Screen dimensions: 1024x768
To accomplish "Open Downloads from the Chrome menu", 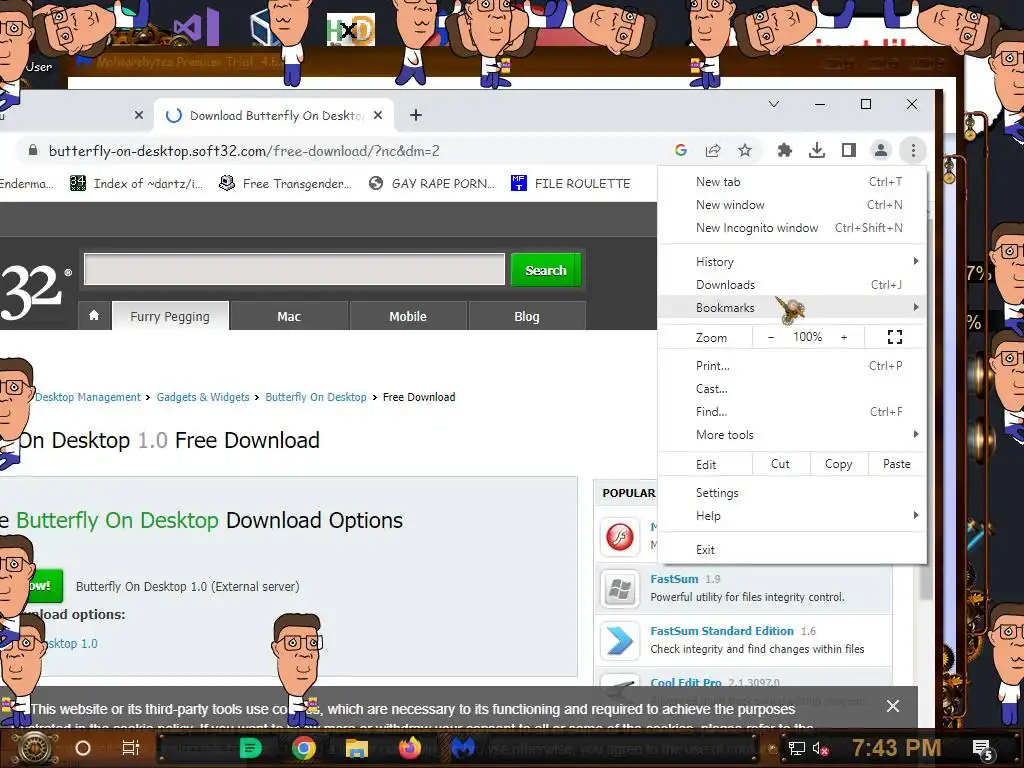I will click(792, 284).
